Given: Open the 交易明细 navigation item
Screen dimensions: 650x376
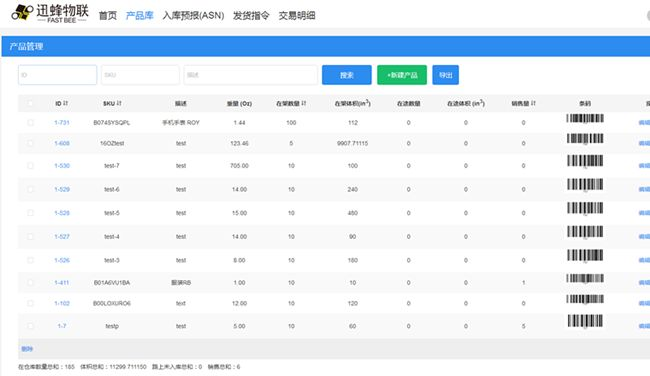Looking at the screenshot, I should 297,16.
